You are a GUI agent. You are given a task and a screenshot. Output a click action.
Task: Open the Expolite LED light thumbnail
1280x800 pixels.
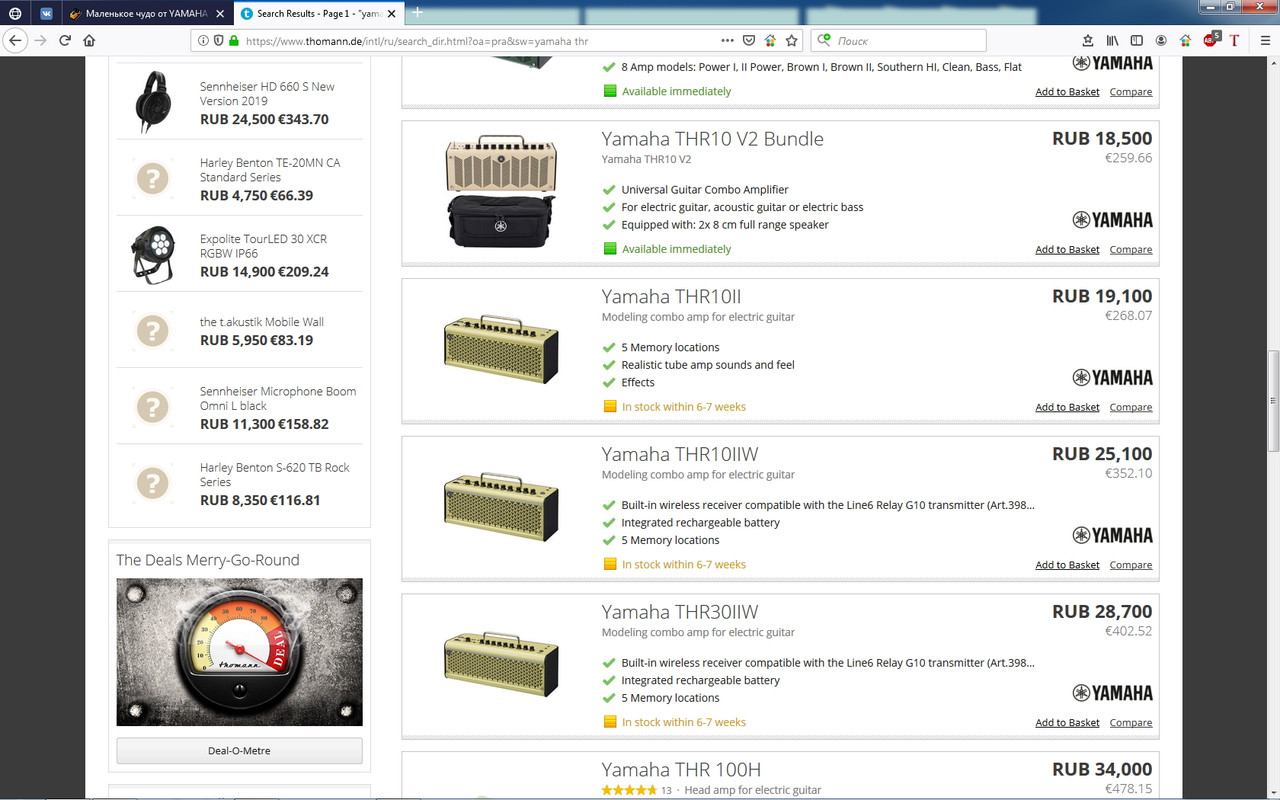click(152, 254)
